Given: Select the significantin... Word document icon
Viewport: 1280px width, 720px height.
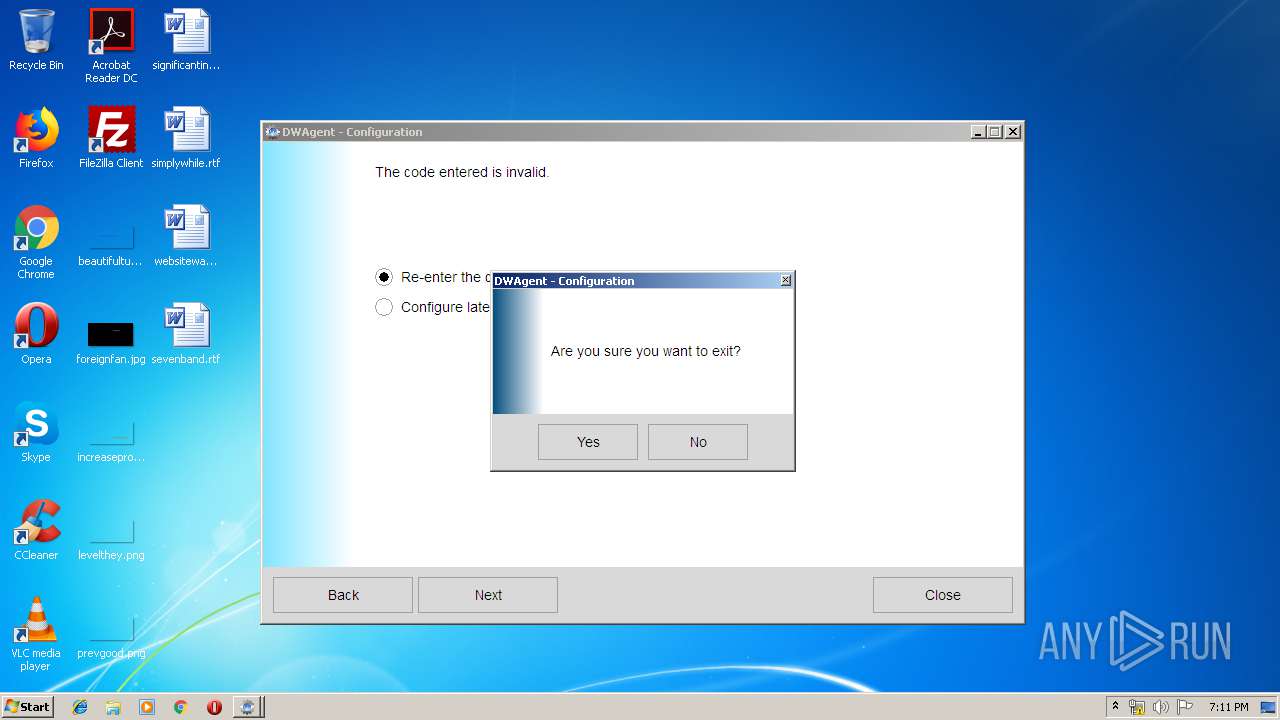Looking at the screenshot, I should click(x=186, y=40).
